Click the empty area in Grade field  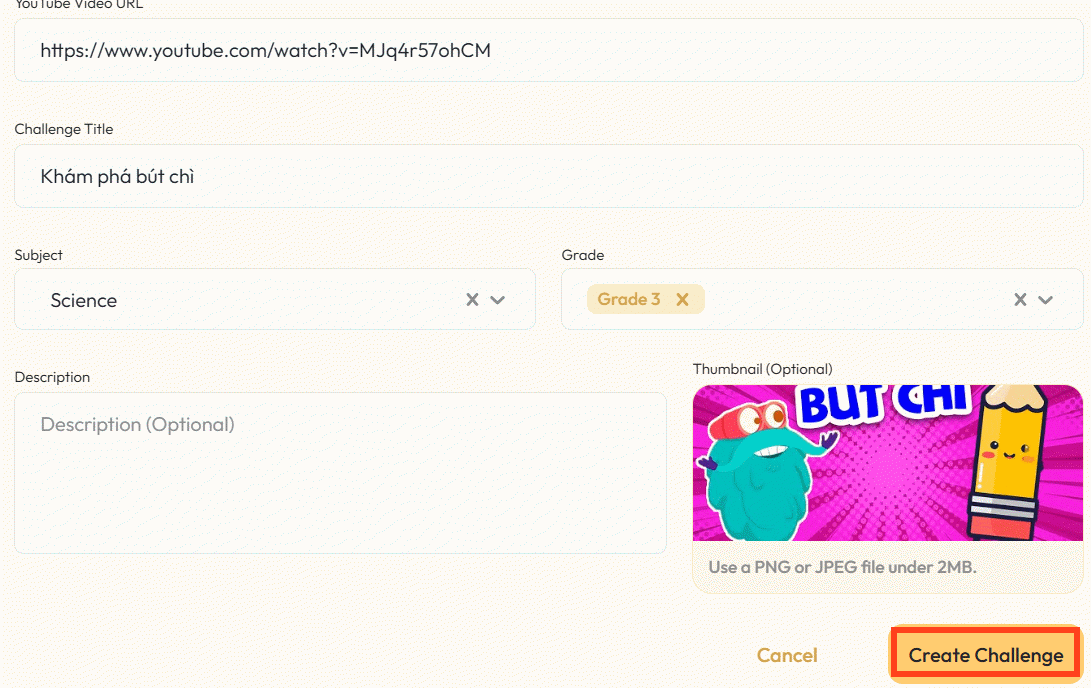pyautogui.click(x=850, y=300)
